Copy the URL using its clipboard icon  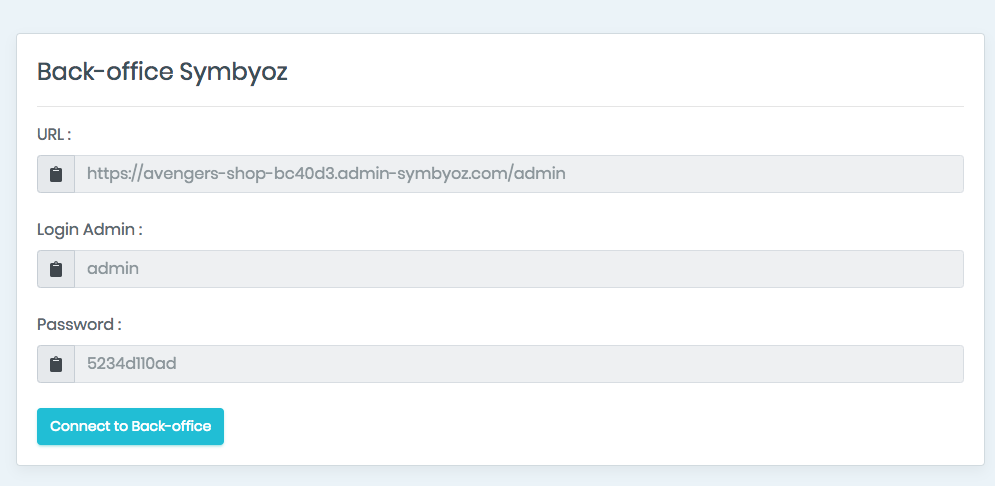click(x=56, y=174)
